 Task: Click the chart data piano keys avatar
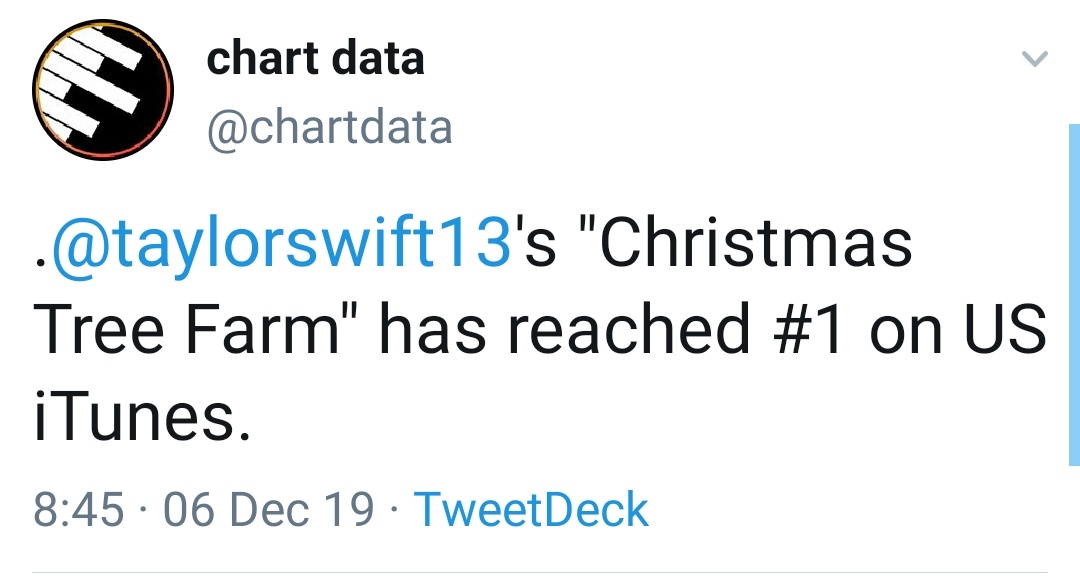(x=104, y=89)
